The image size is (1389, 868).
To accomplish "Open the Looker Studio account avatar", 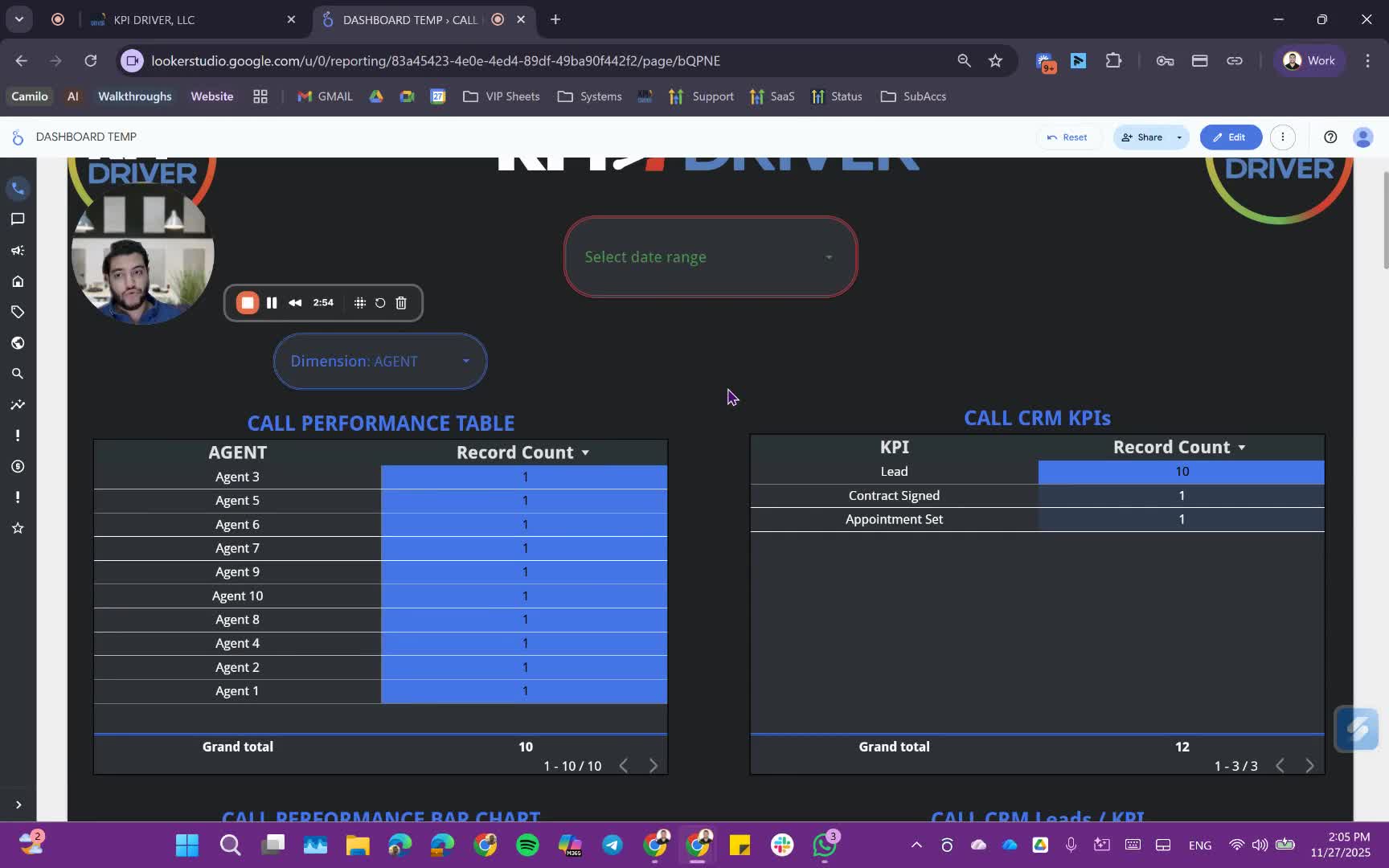I will click(x=1362, y=137).
